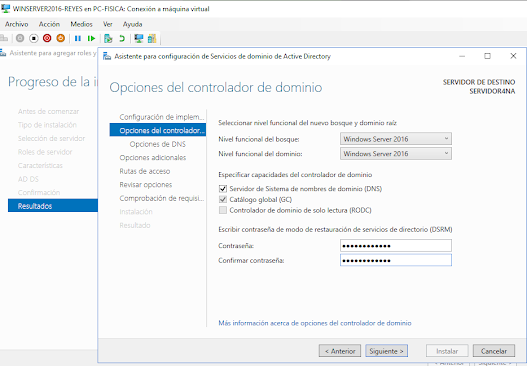Click the Share/resources toolbar icon
This screenshot has width=527, height=366.
pos(152,38)
